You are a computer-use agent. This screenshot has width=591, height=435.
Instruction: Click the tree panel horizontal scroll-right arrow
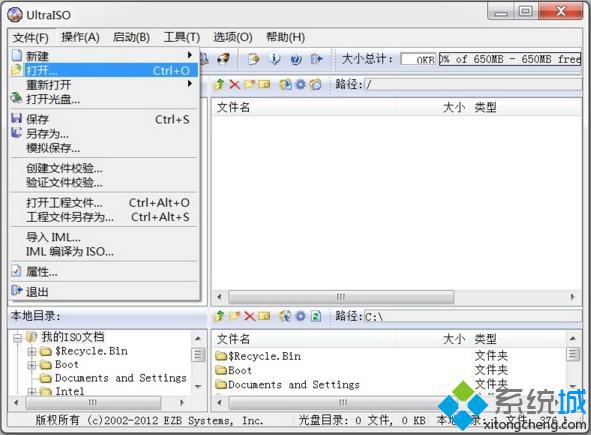[x=182, y=403]
